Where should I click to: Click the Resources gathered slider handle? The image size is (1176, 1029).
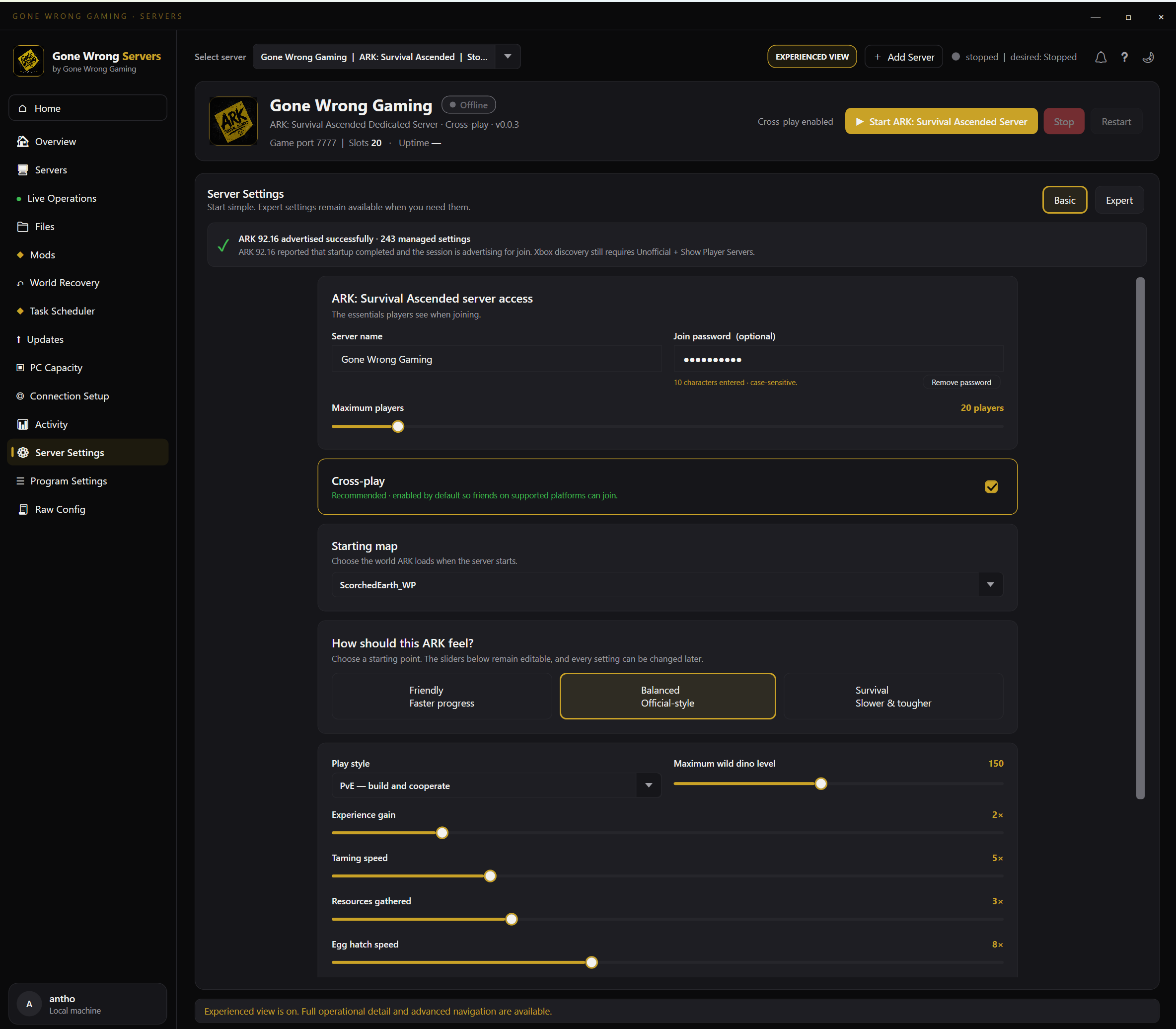point(512,919)
